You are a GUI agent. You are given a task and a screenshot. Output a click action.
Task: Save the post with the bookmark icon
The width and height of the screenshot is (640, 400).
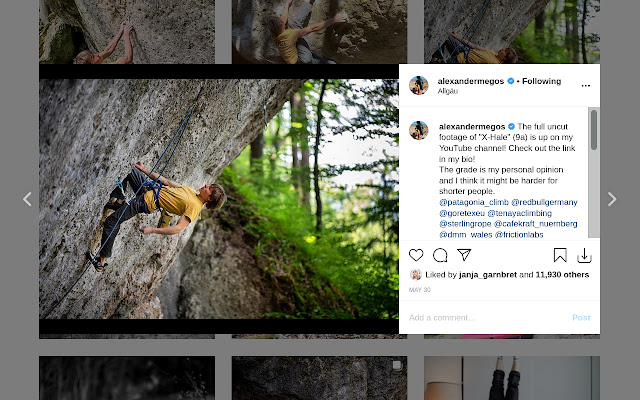click(x=560, y=255)
